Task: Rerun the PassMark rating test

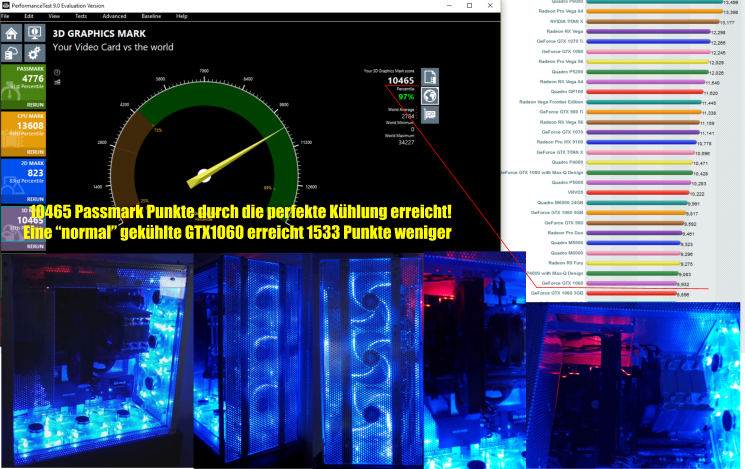Action: [35, 105]
